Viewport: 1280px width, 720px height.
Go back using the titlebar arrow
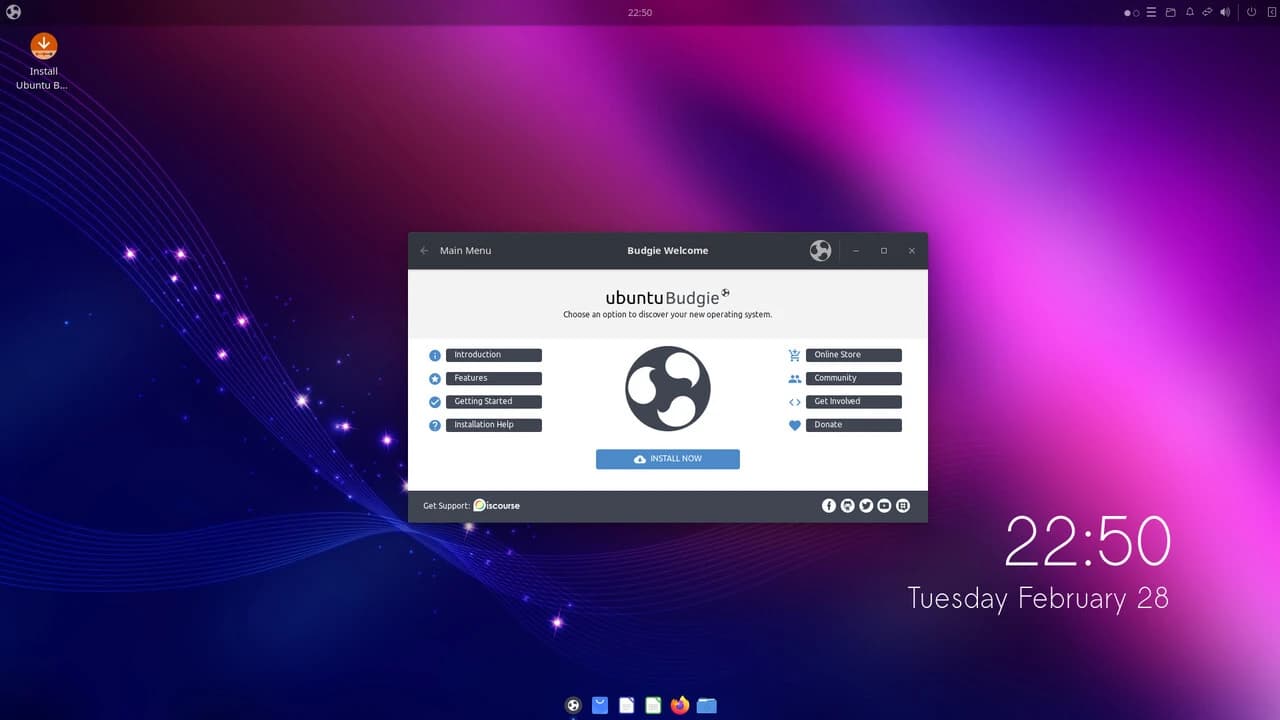coord(424,250)
